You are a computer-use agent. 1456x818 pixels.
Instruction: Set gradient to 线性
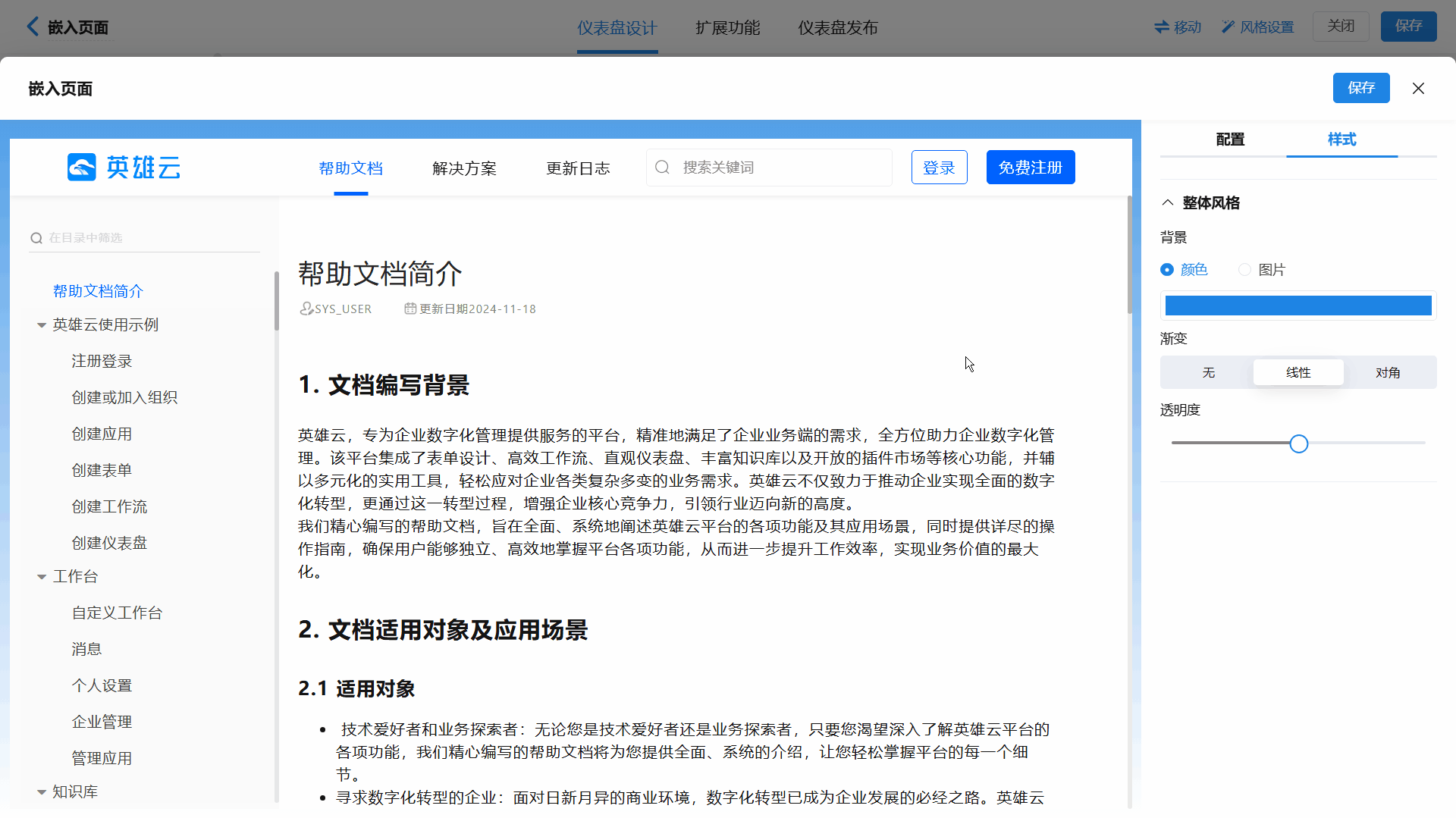(x=1298, y=372)
